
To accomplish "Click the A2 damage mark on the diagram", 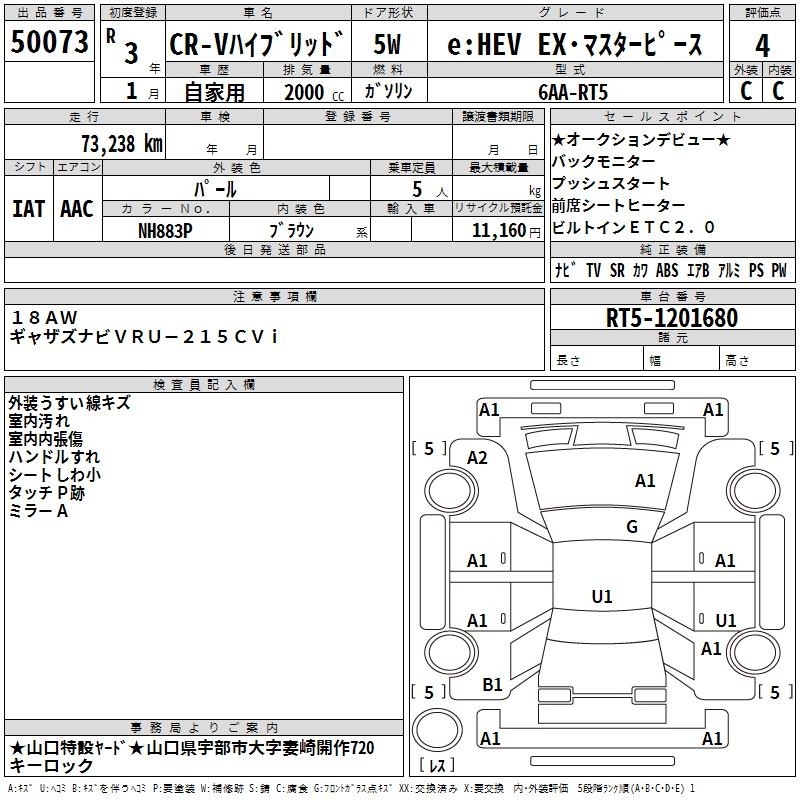I will [478, 458].
